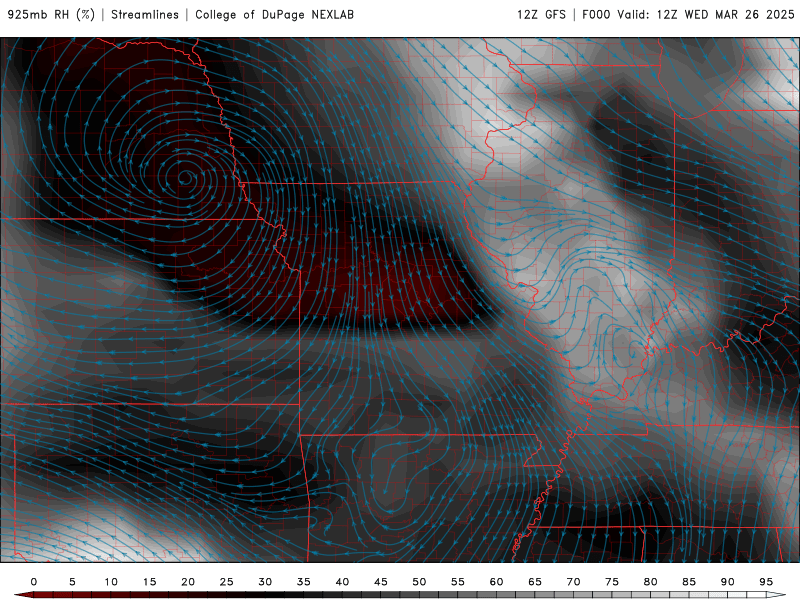
Task: Click the 80 value on the color scale
Action: [x=650, y=582]
